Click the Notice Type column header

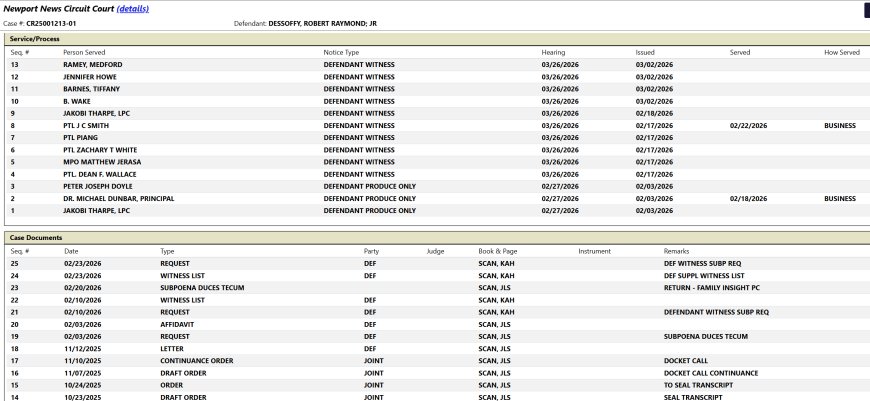click(x=341, y=52)
